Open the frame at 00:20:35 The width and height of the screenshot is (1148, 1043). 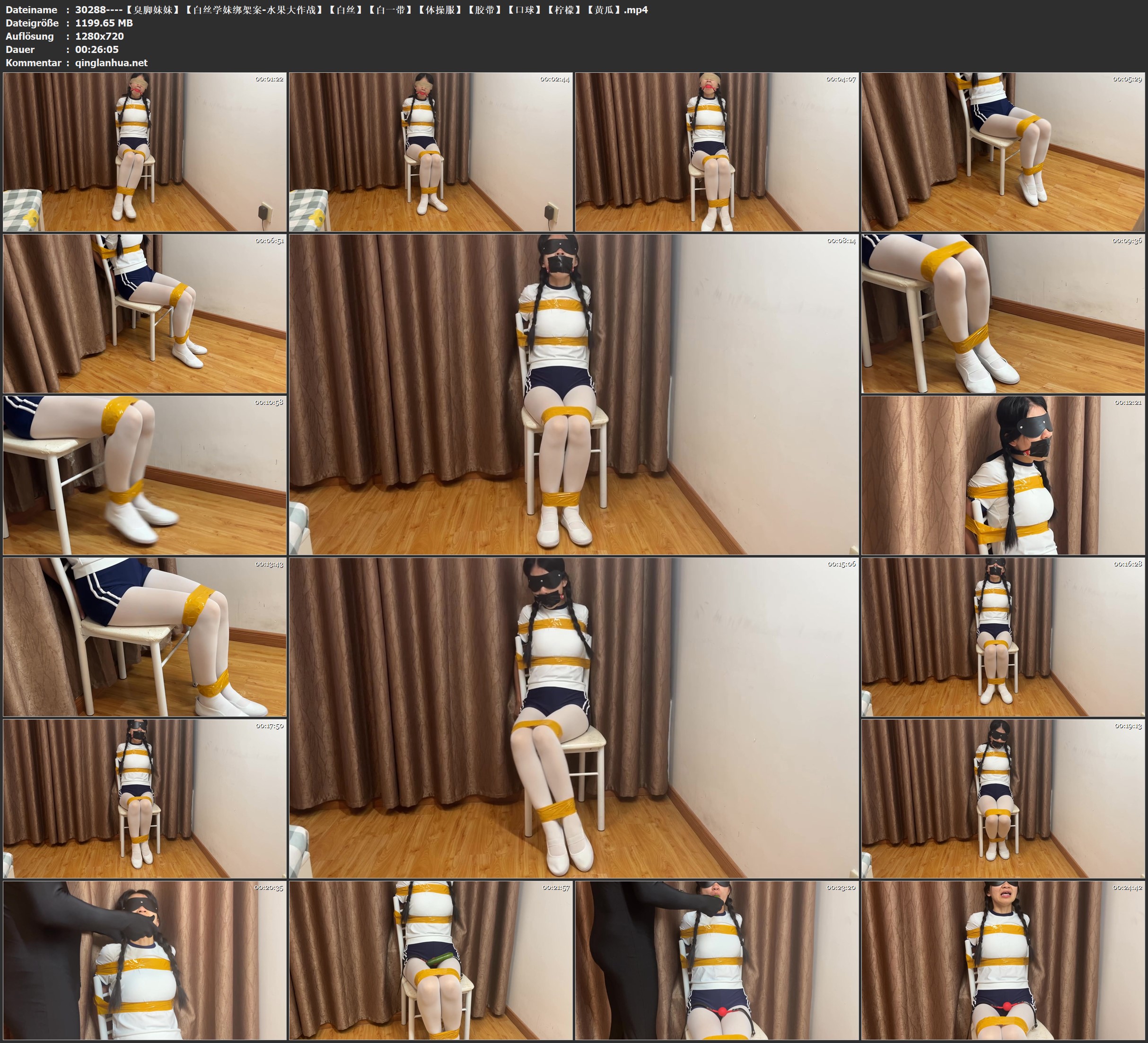click(x=145, y=960)
